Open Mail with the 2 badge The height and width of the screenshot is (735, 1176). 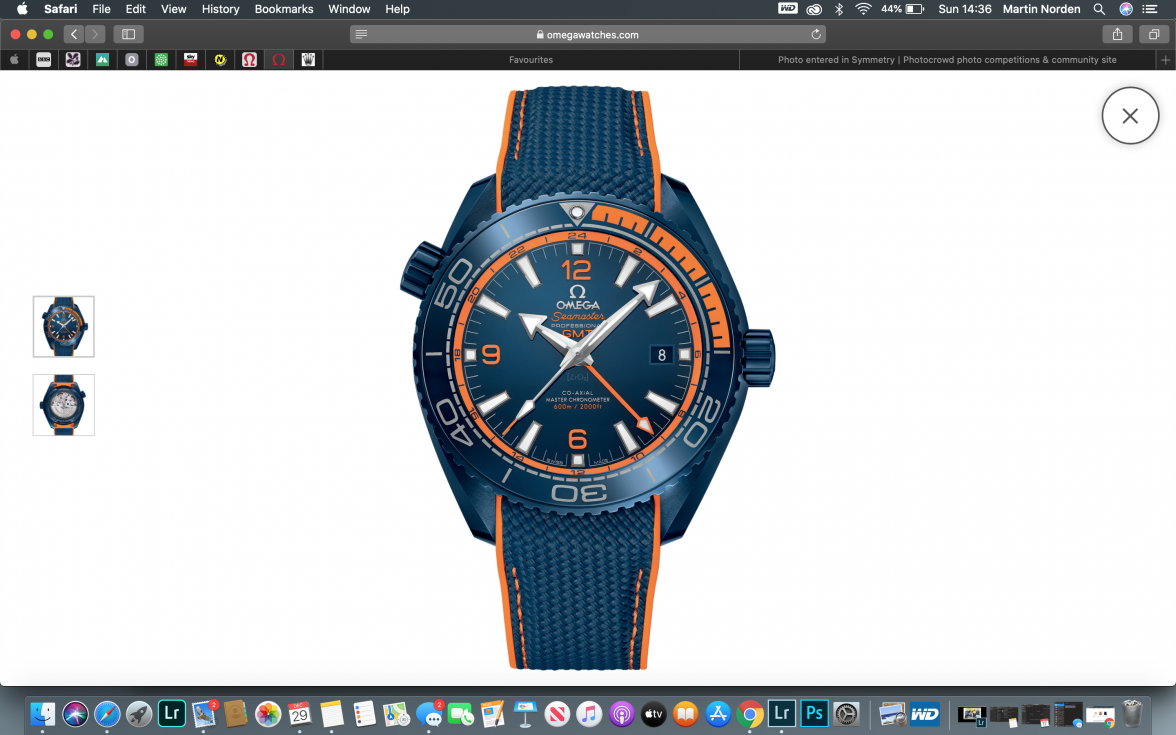(203, 713)
